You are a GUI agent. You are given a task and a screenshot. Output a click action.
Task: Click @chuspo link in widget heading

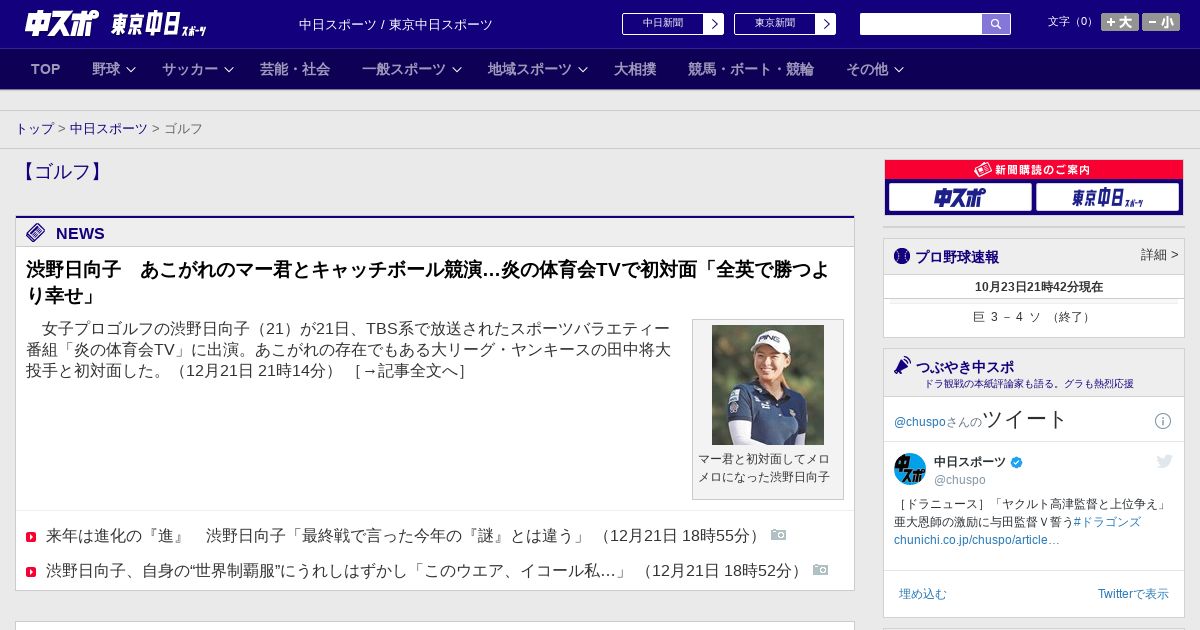click(919, 422)
